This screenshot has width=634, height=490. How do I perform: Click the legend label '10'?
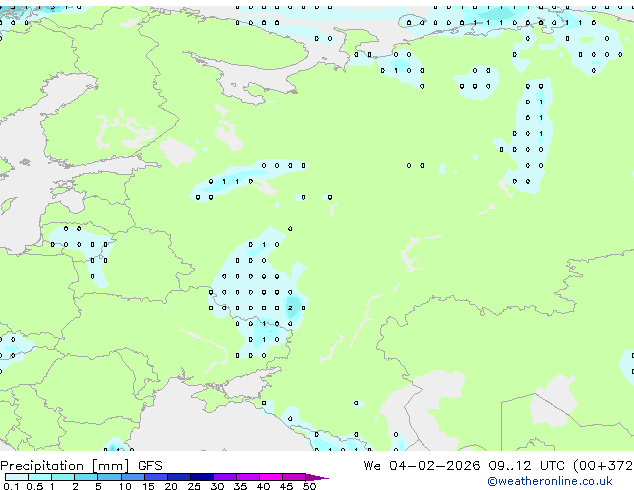125,486
